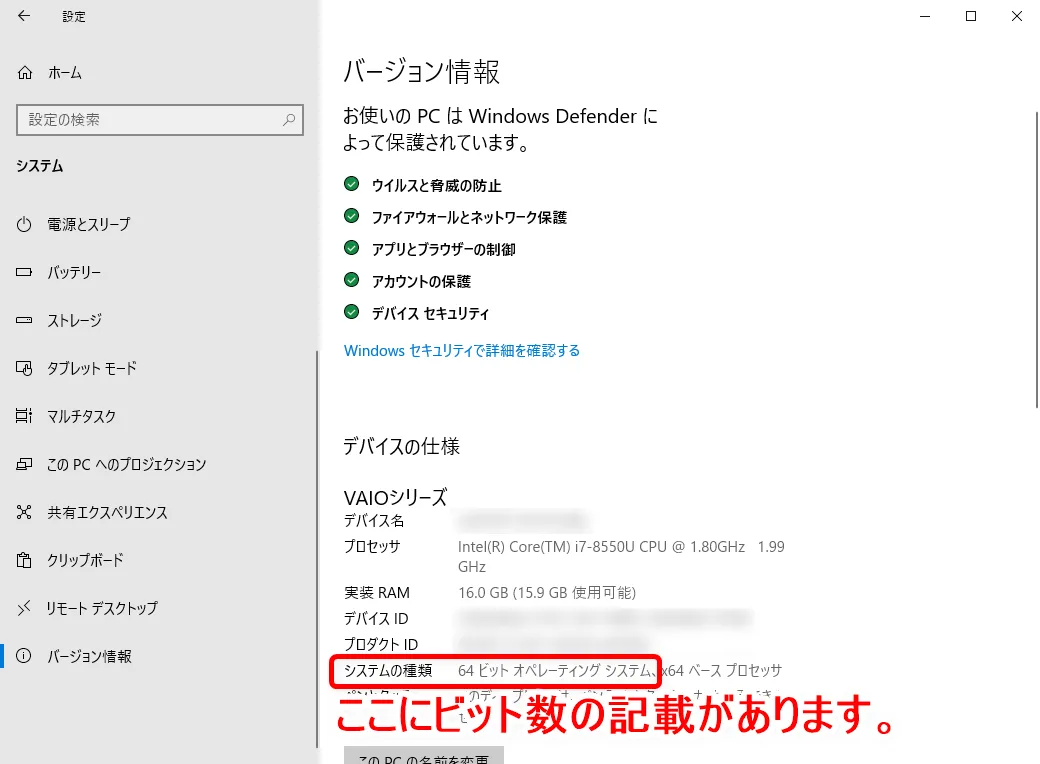The height and width of the screenshot is (764, 1040).
Task: Click デバイス セキュリティ text
Action: click(x=430, y=313)
